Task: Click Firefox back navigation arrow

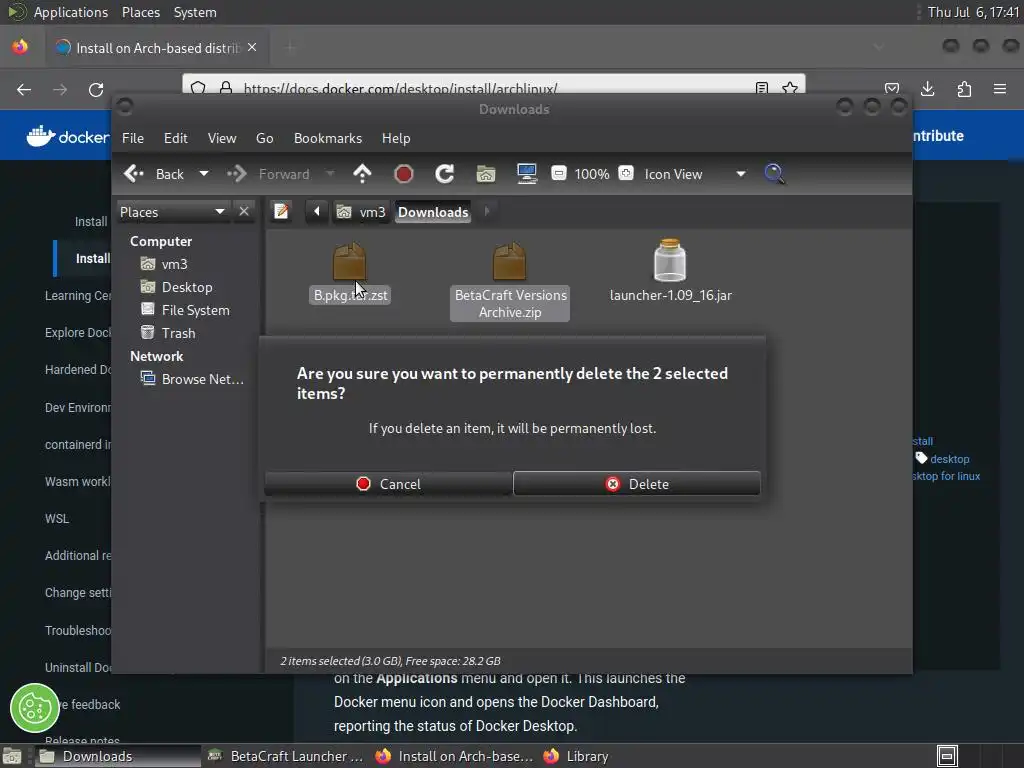Action: pos(24,89)
